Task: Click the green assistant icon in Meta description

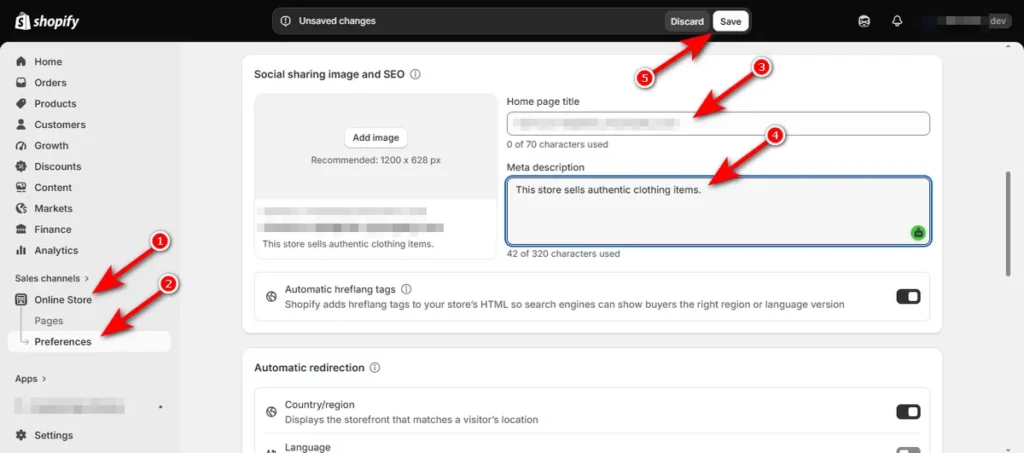Action: click(919, 232)
